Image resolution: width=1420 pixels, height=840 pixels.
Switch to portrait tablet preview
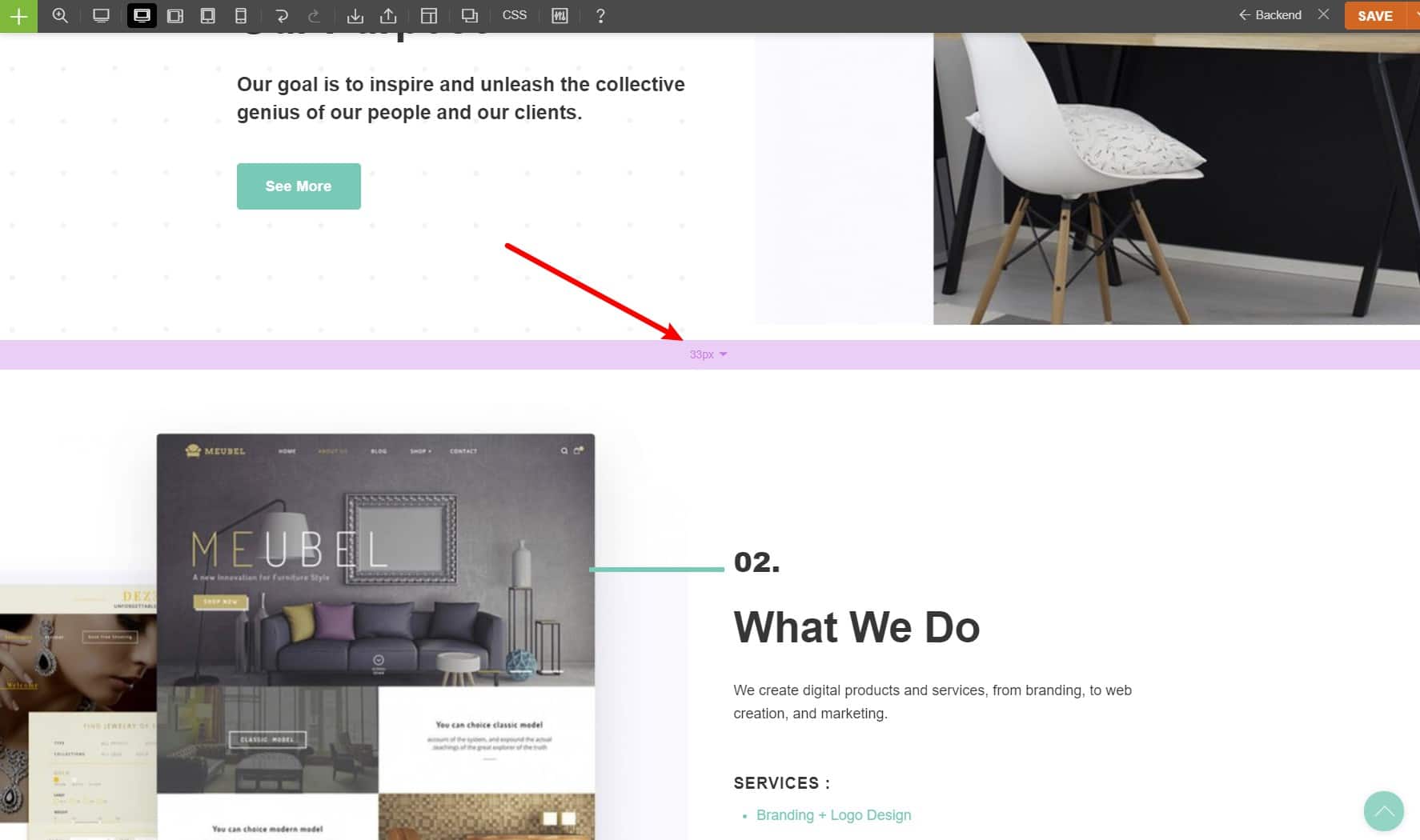208,15
